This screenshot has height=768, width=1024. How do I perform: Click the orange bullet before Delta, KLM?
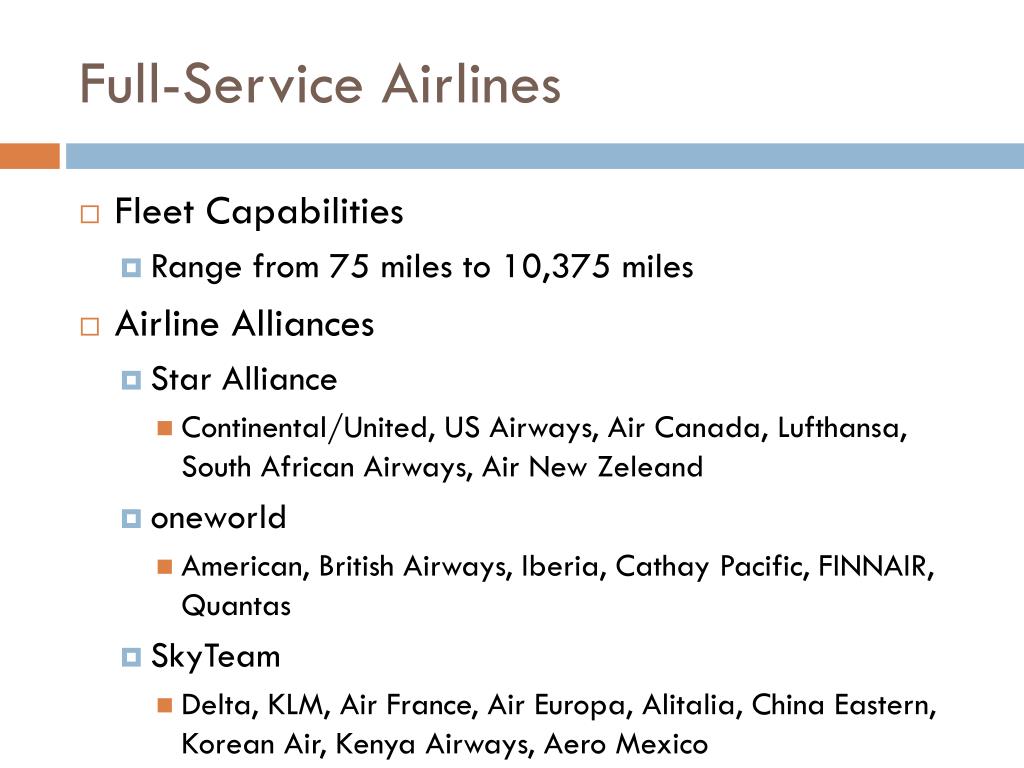click(165, 705)
